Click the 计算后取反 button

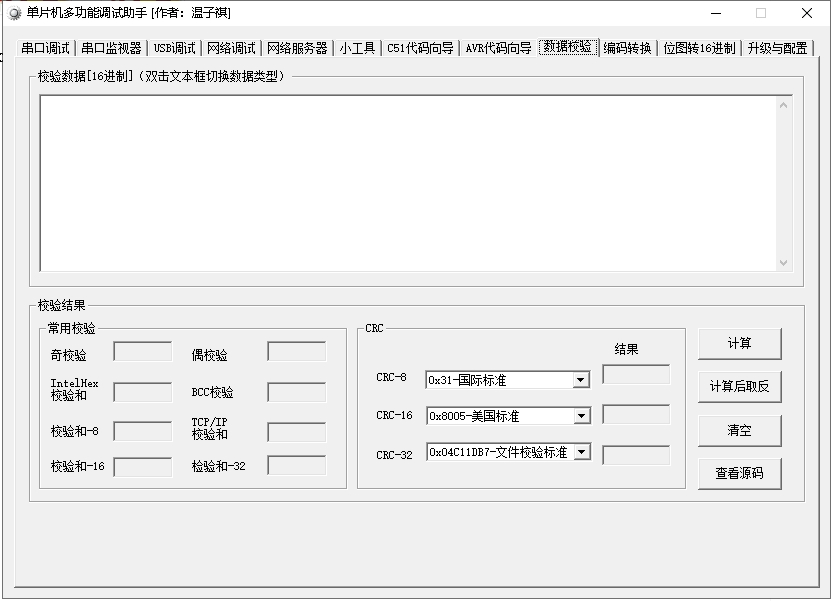click(740, 387)
